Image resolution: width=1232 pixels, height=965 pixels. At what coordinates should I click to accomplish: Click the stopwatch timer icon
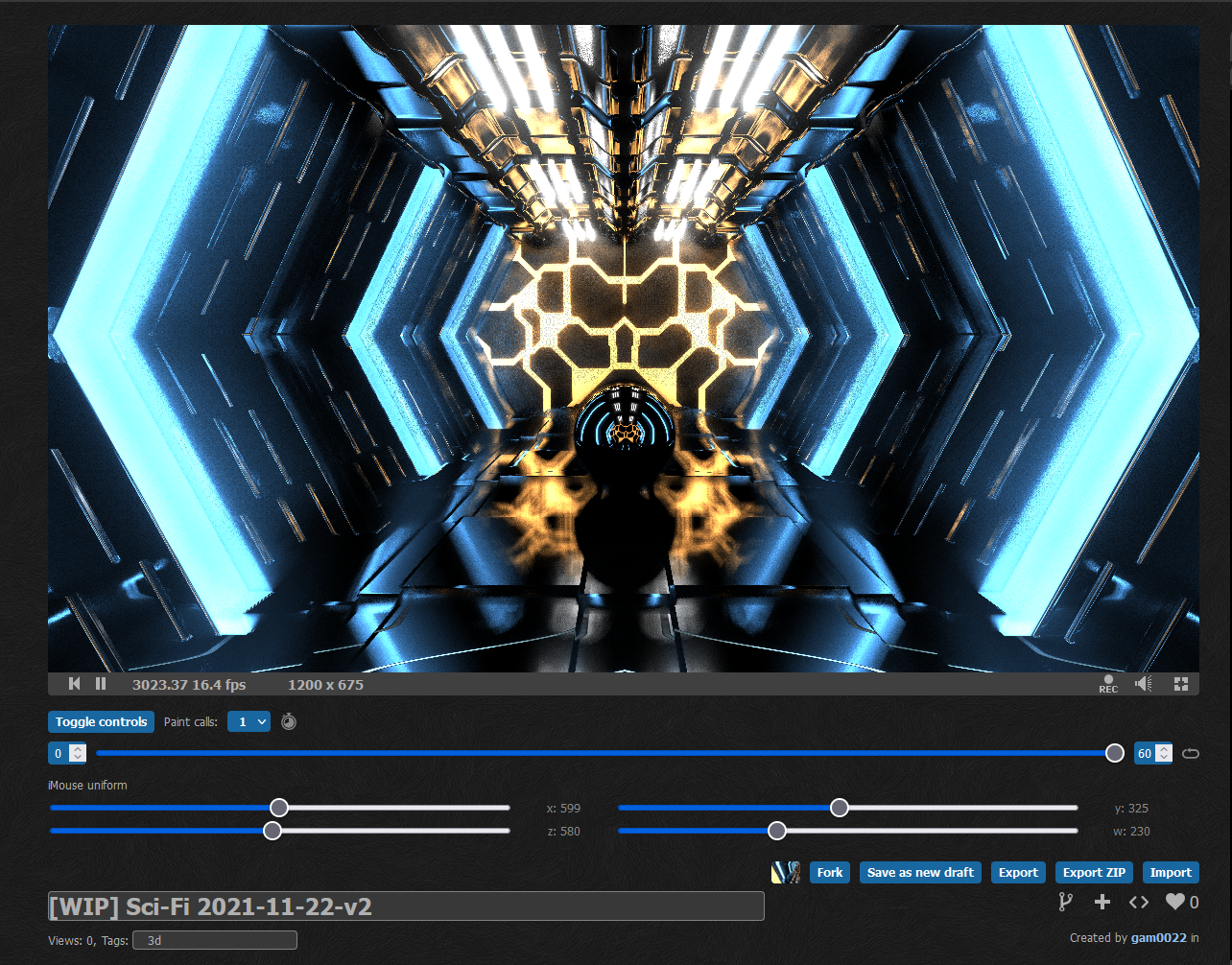289,721
